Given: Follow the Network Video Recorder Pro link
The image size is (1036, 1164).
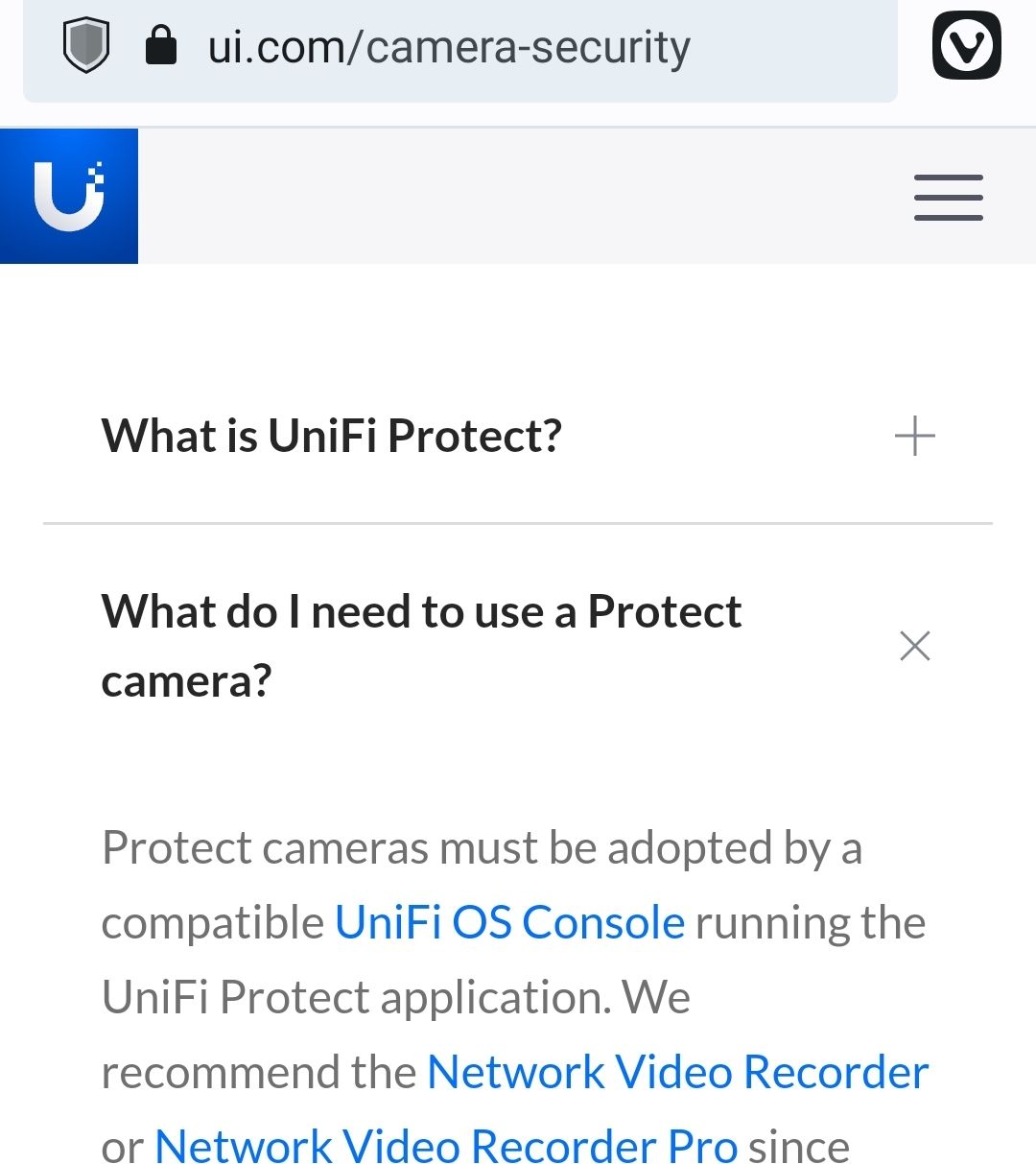Looking at the screenshot, I should pos(445,1146).
